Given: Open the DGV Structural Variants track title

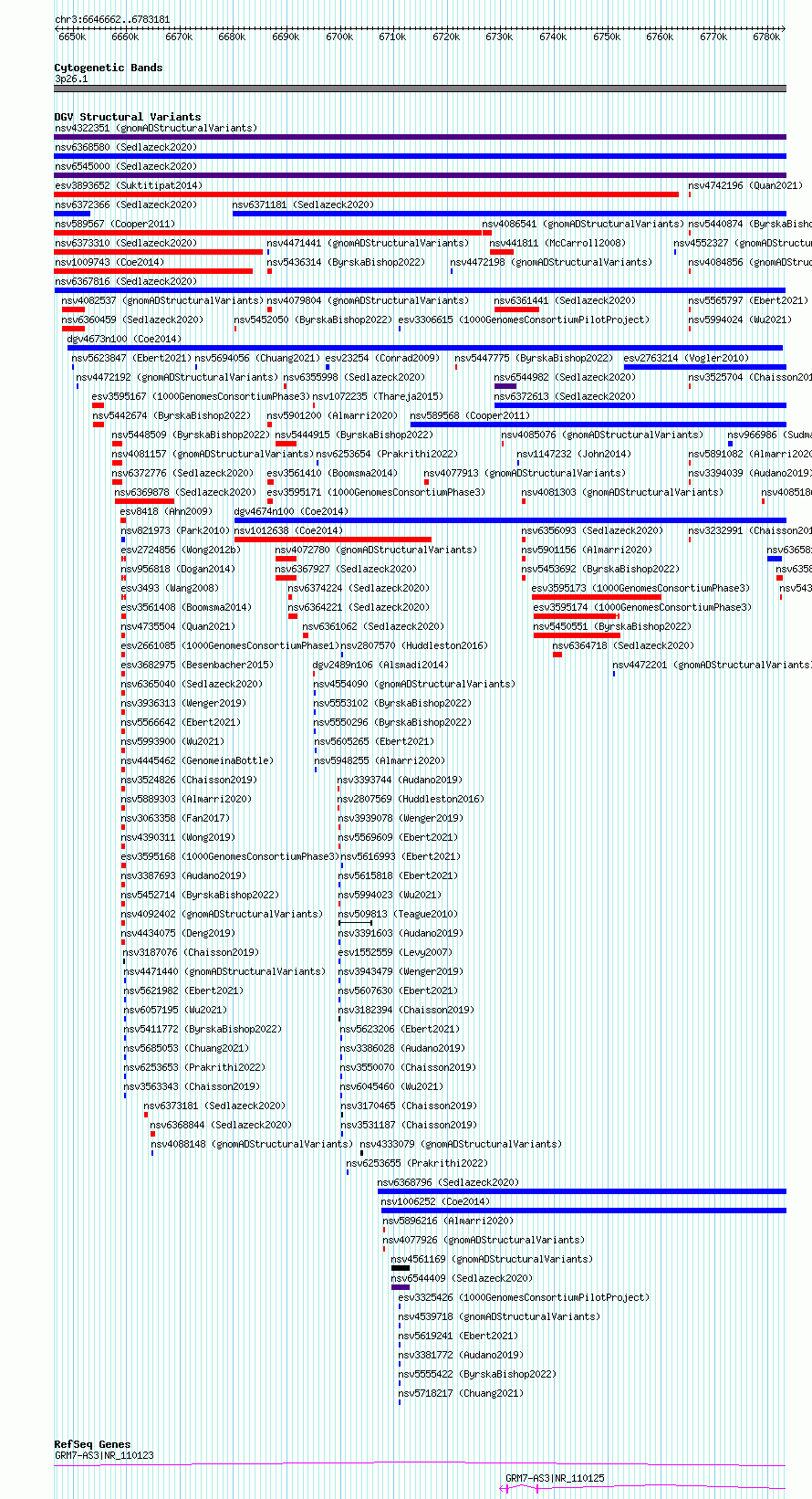Looking at the screenshot, I should click(x=128, y=117).
